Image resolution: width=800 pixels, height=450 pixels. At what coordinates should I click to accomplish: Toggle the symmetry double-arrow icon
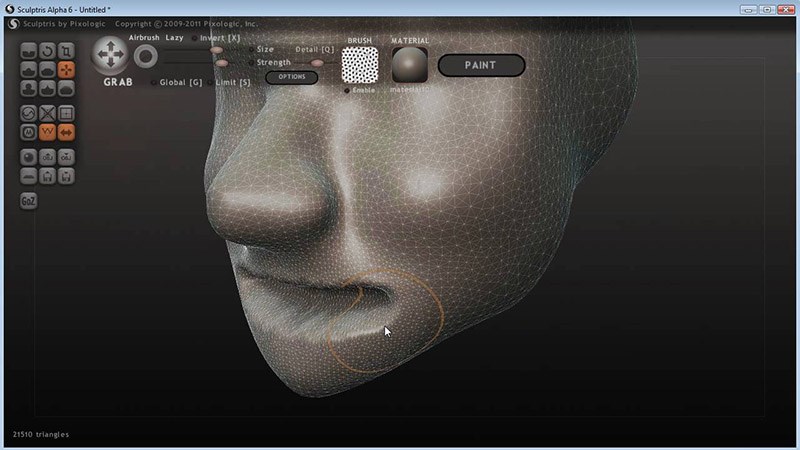tap(66, 132)
